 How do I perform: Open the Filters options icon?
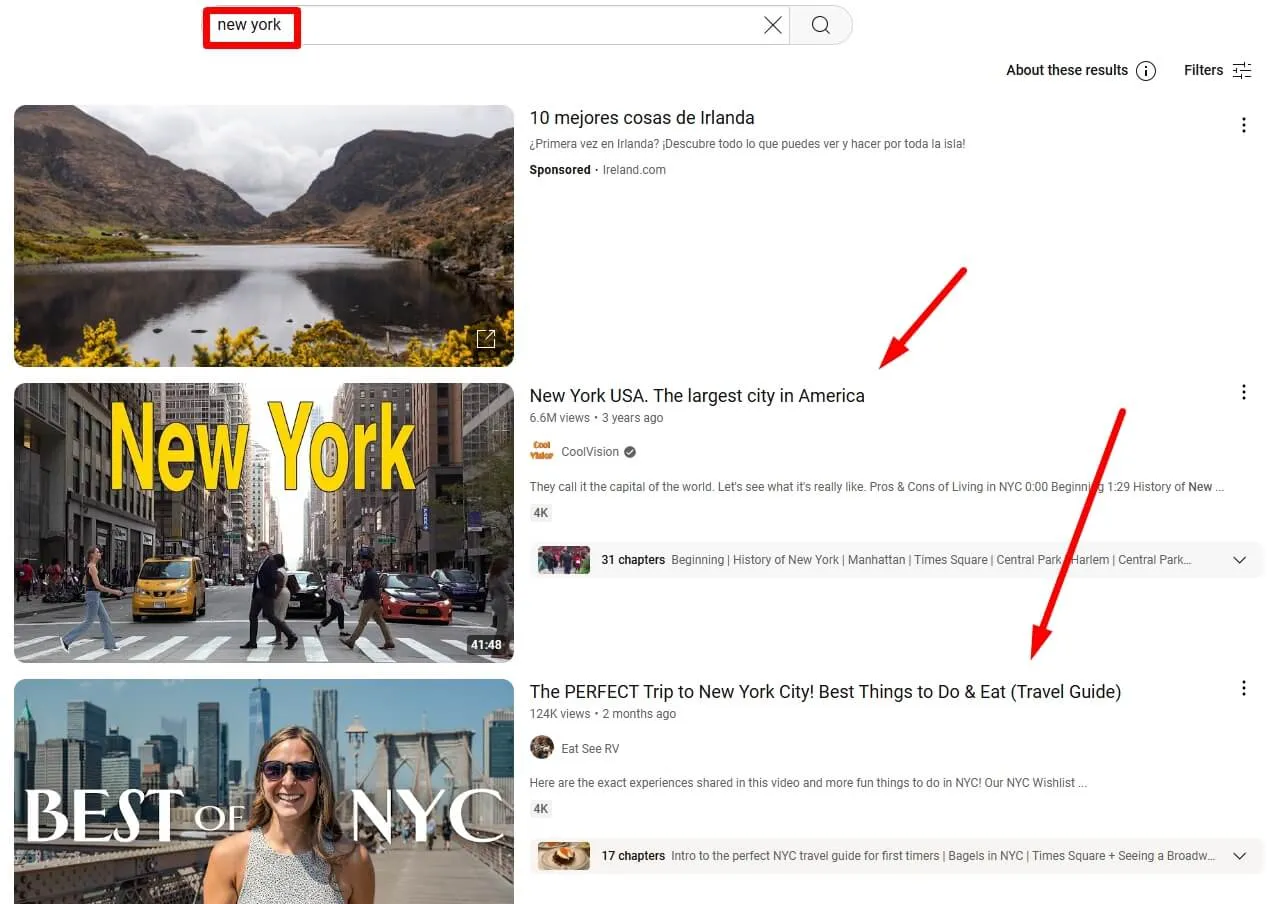coord(1242,70)
